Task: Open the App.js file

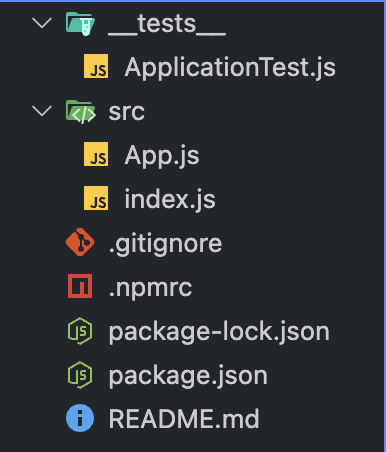Action: tap(162, 156)
